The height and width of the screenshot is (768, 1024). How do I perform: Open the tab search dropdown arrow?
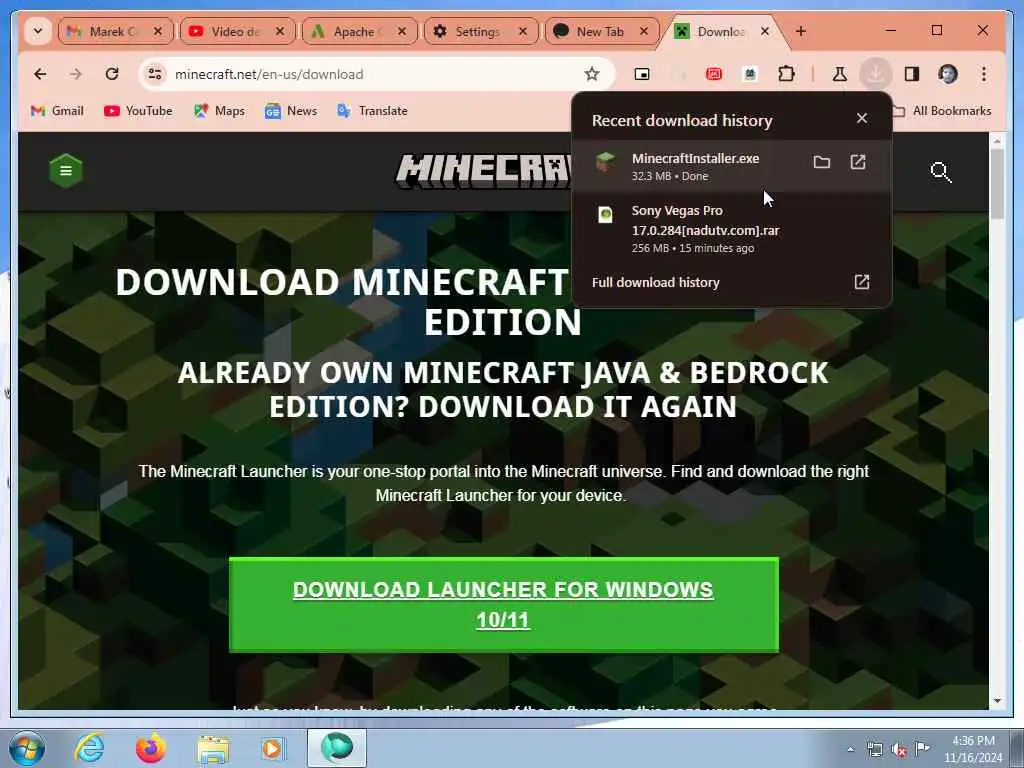pos(38,31)
